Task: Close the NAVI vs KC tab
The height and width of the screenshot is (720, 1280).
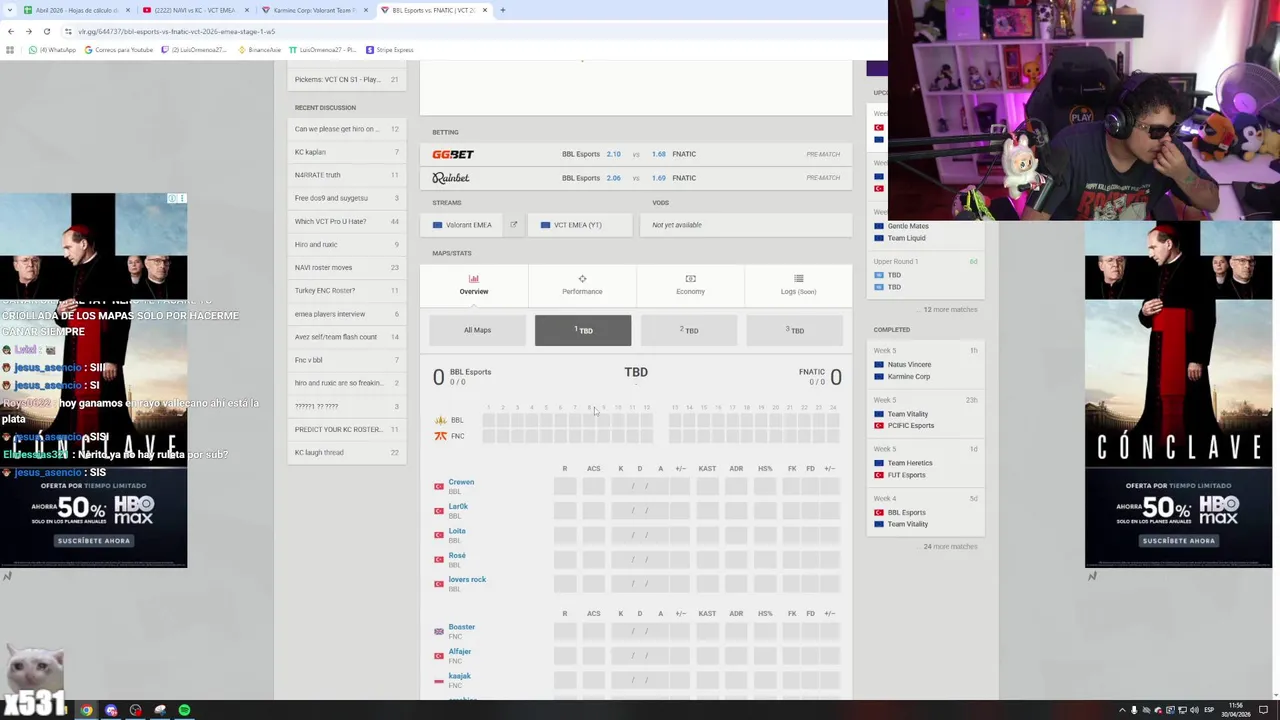Action: tap(247, 10)
